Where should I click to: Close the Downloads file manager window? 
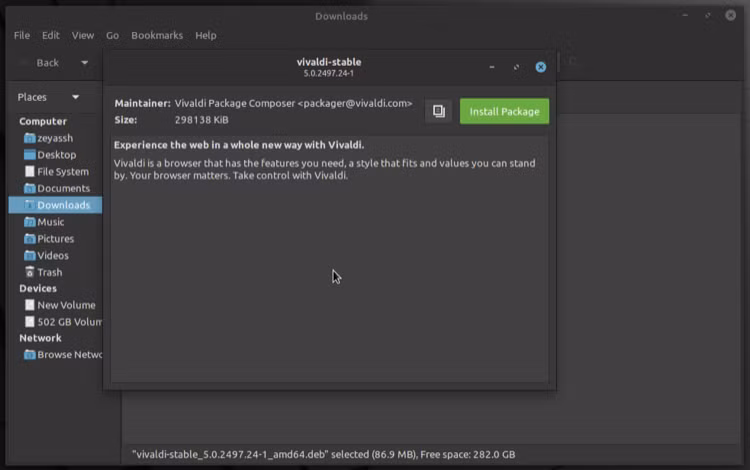pyautogui.click(x=730, y=15)
